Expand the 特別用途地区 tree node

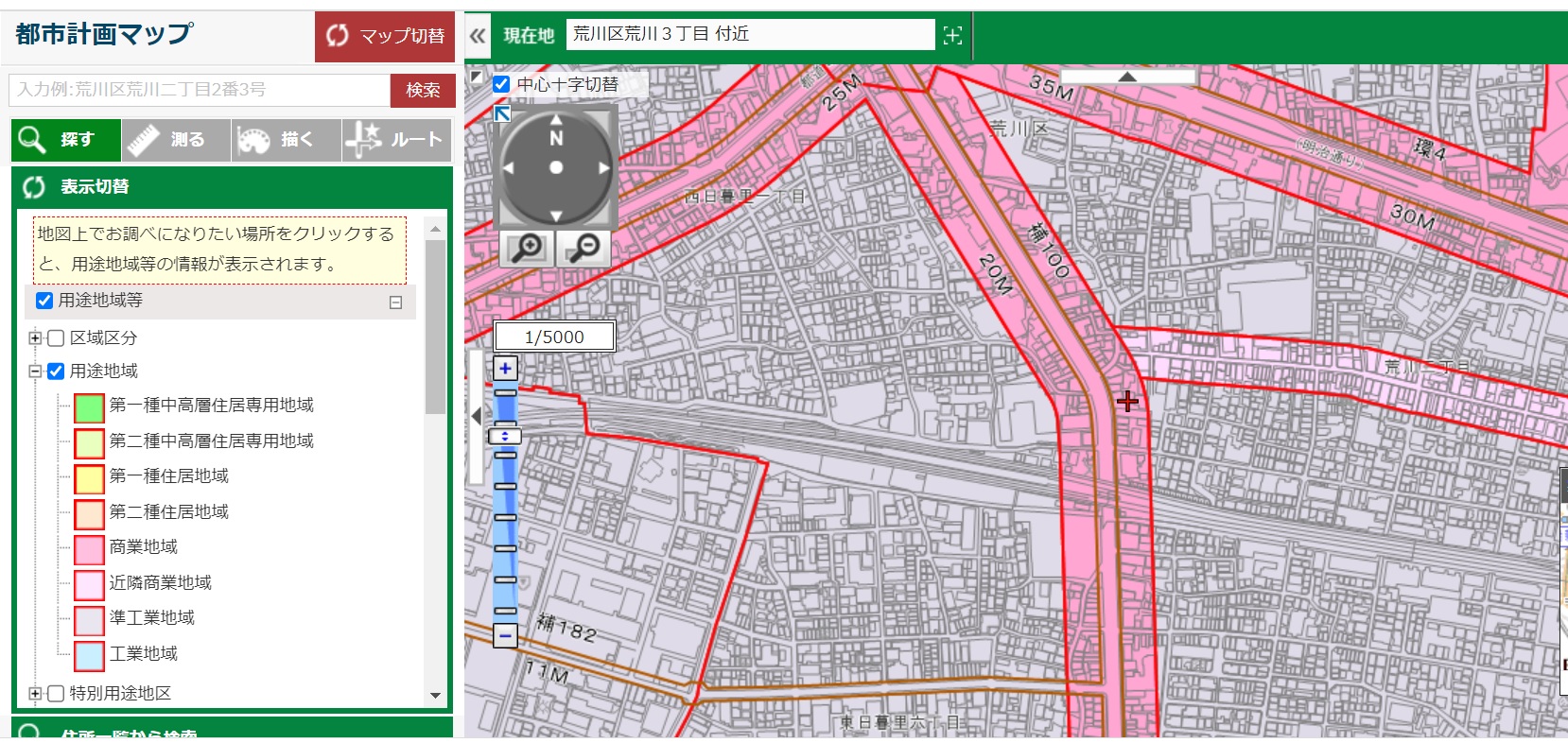coord(35,694)
